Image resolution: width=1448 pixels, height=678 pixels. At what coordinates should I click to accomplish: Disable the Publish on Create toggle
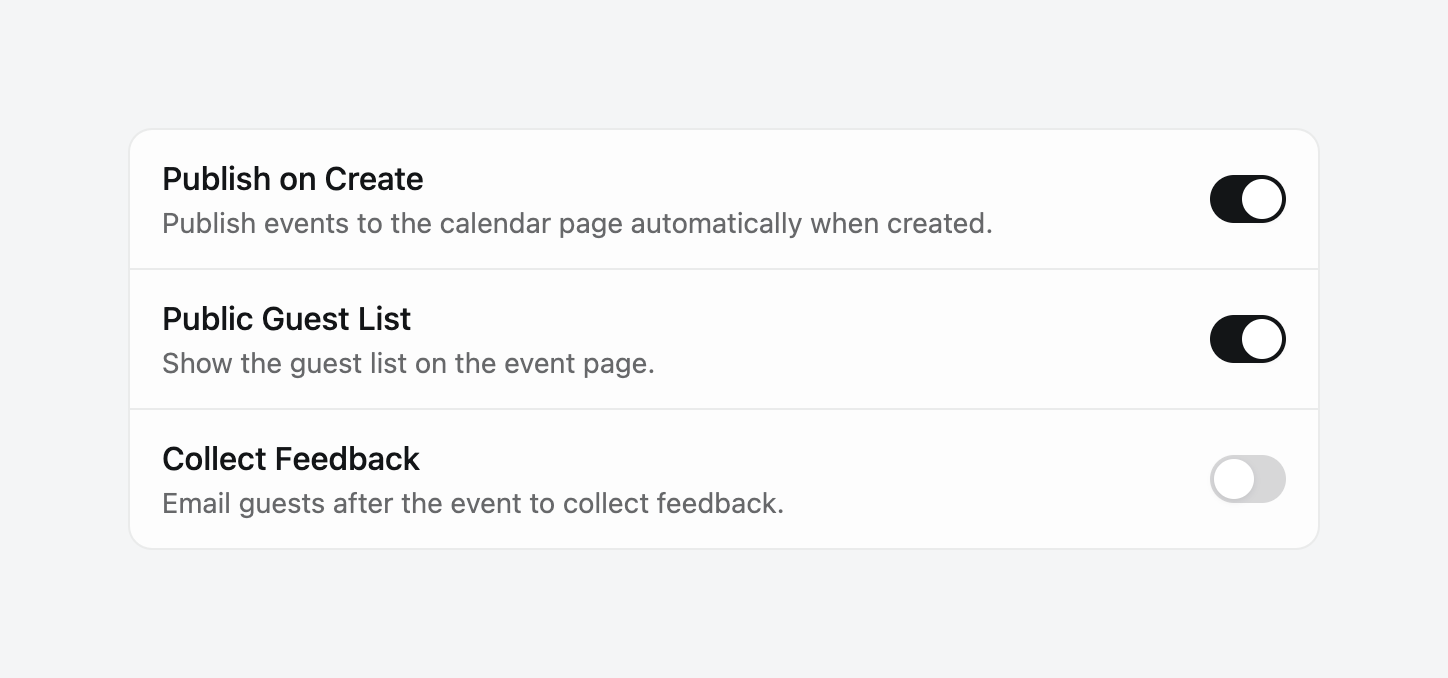[1247, 199]
